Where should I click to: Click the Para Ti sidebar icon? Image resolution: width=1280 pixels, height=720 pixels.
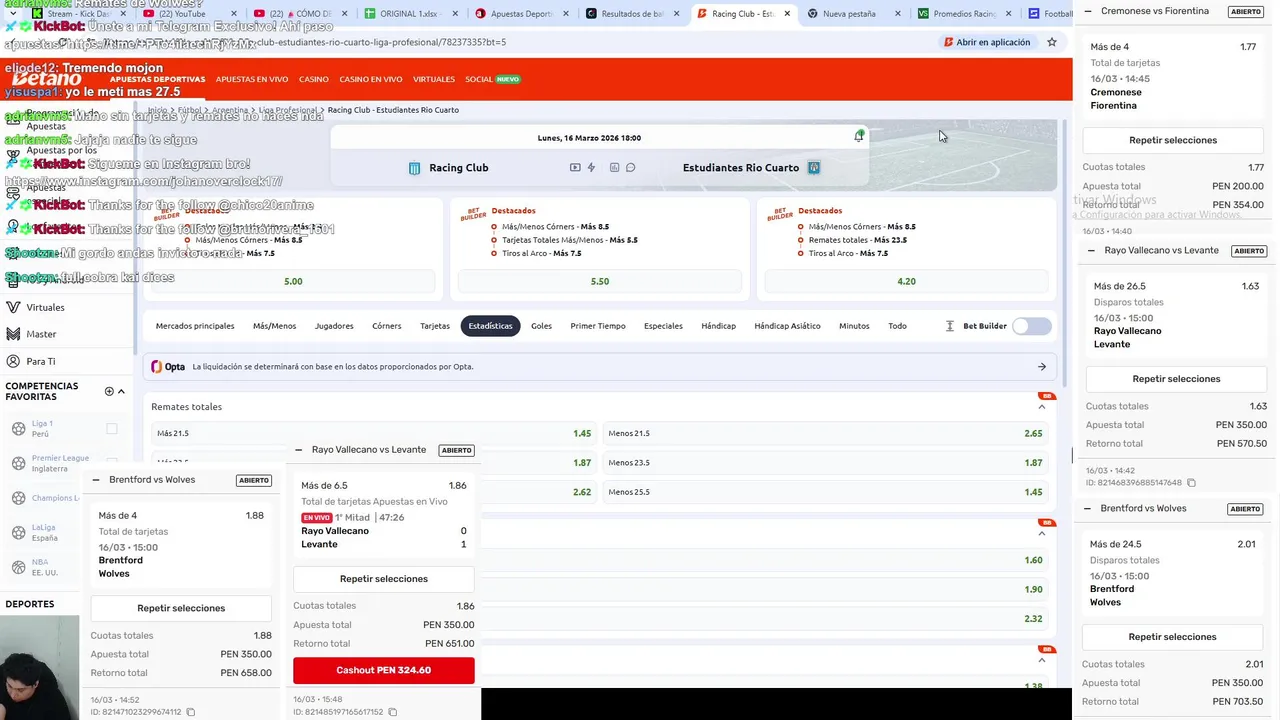coord(13,361)
